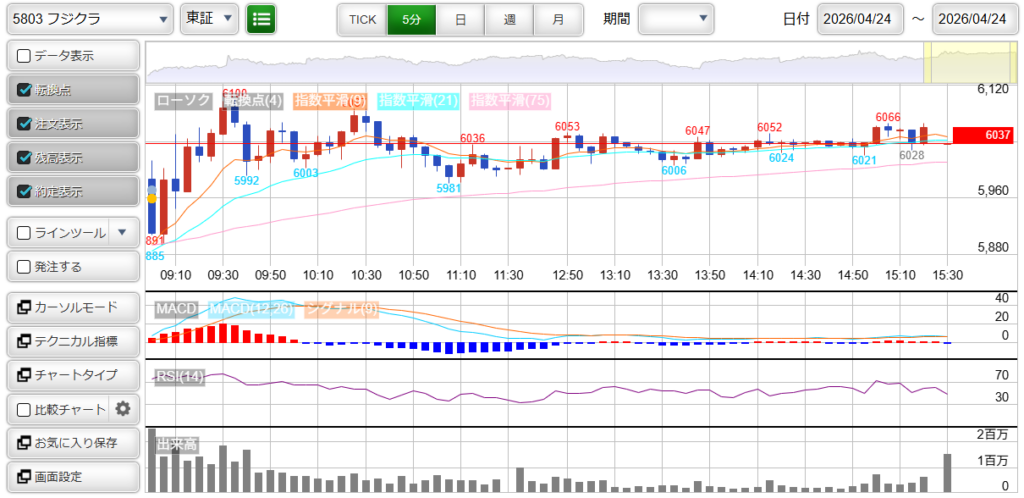Screen dimensions: 1024x498
Task: Click the ローソク legend label
Action: [x=185, y=100]
